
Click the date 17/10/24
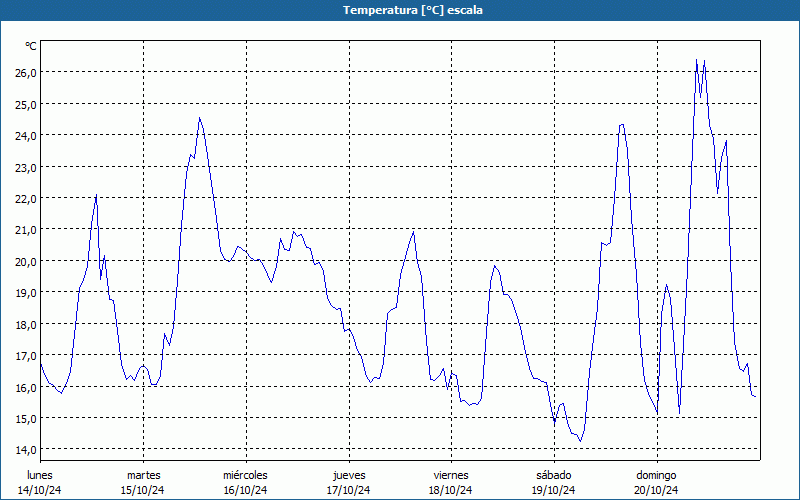pyautogui.click(x=348, y=490)
